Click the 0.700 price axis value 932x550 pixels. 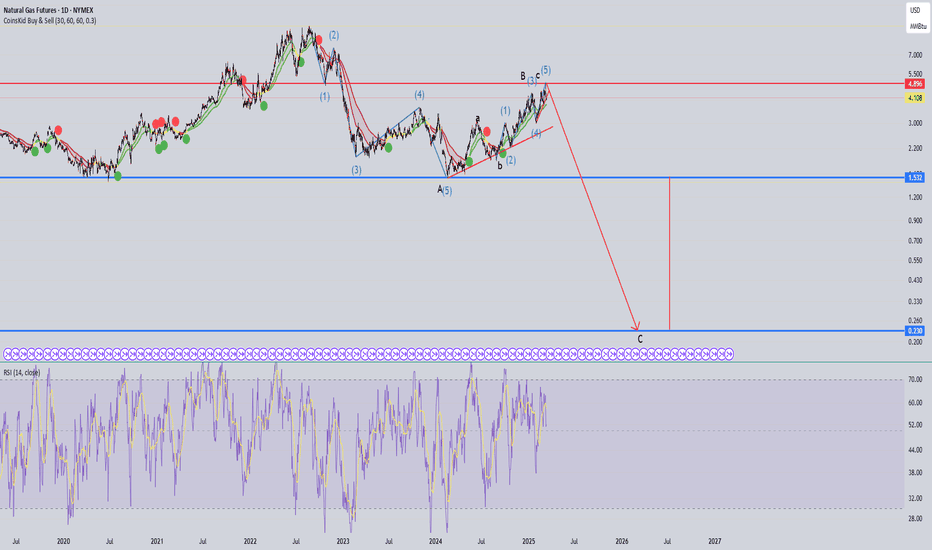click(x=915, y=241)
